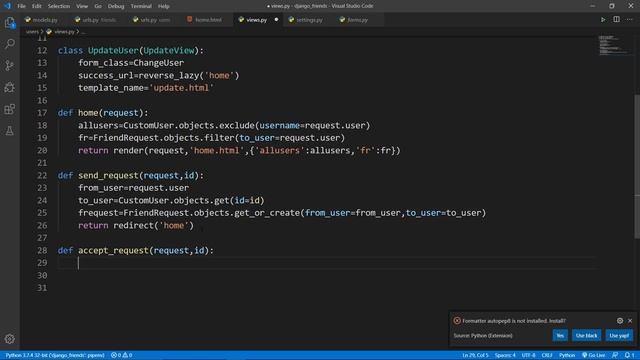Click the Use yapf button
640x360 pixels.
[619, 336]
